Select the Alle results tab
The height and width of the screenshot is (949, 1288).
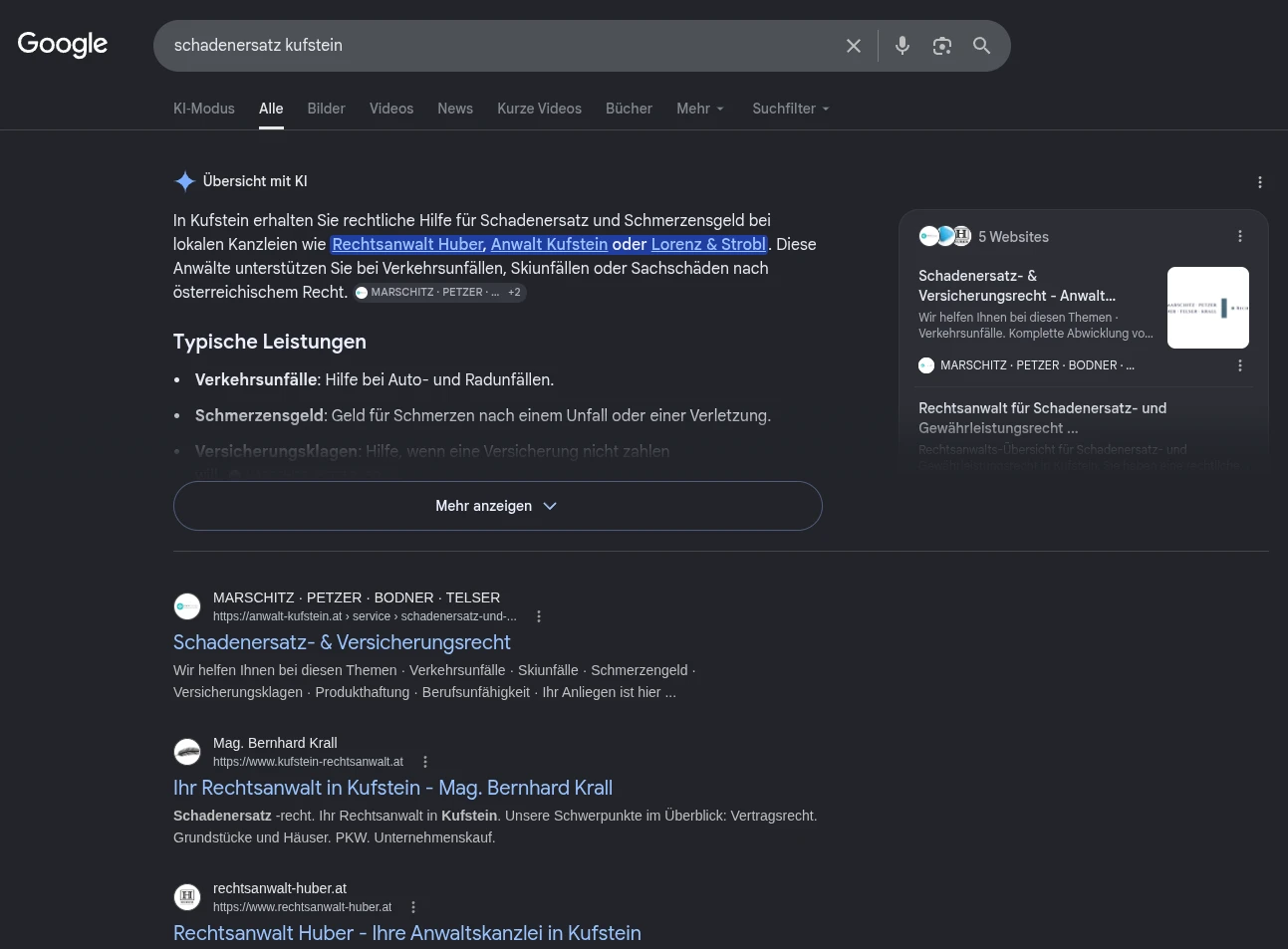click(271, 109)
